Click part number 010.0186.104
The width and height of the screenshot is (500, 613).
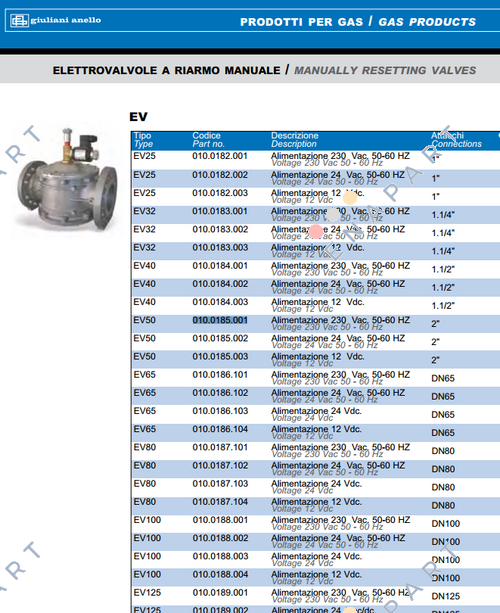220,429
